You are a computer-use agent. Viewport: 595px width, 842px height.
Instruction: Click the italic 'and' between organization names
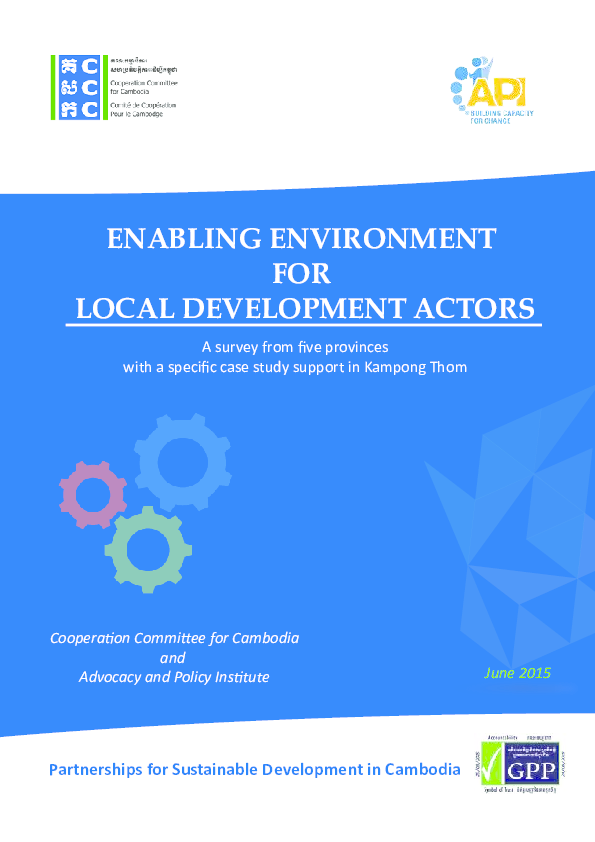tap(172, 658)
